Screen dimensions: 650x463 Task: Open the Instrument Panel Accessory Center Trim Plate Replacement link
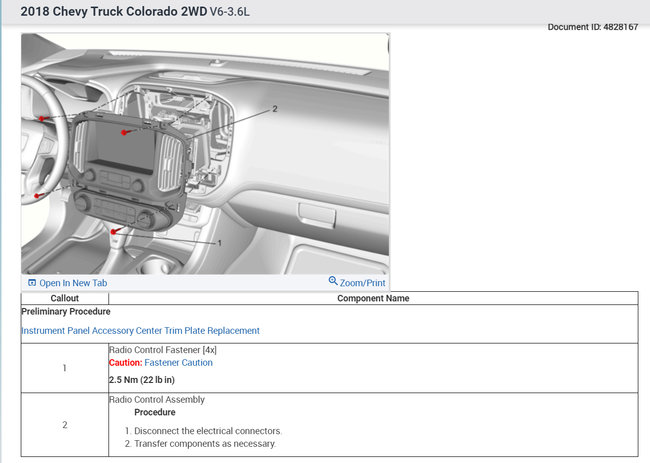[x=140, y=331]
